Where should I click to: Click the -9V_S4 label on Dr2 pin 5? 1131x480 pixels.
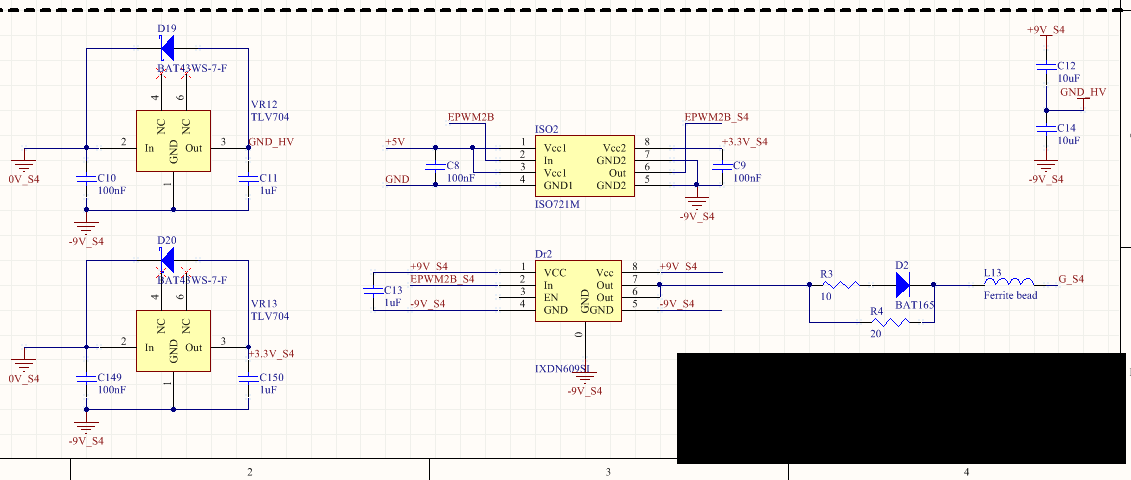(x=677, y=304)
